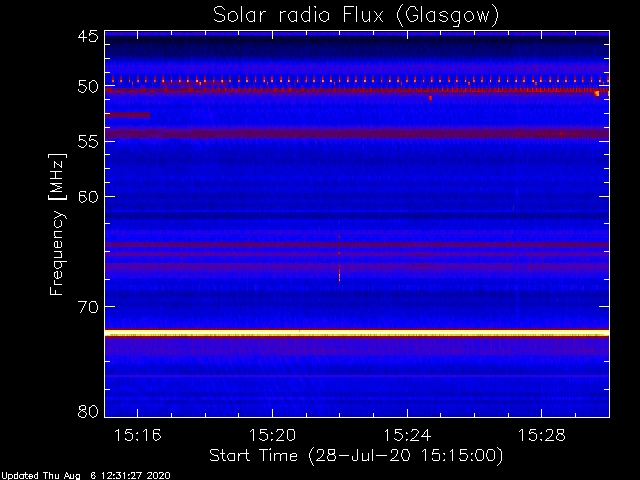The image size is (640, 480).
Task: Click the 55 MHz frequency axis label
Action: tap(88, 142)
